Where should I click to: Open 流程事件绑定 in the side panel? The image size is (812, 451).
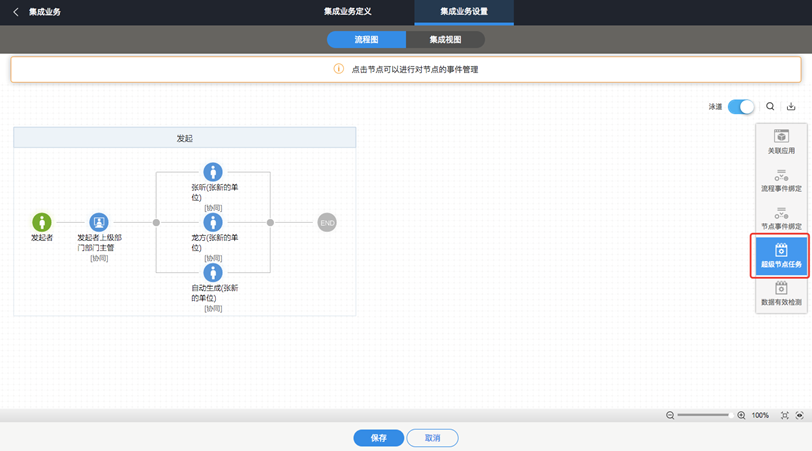[781, 180]
